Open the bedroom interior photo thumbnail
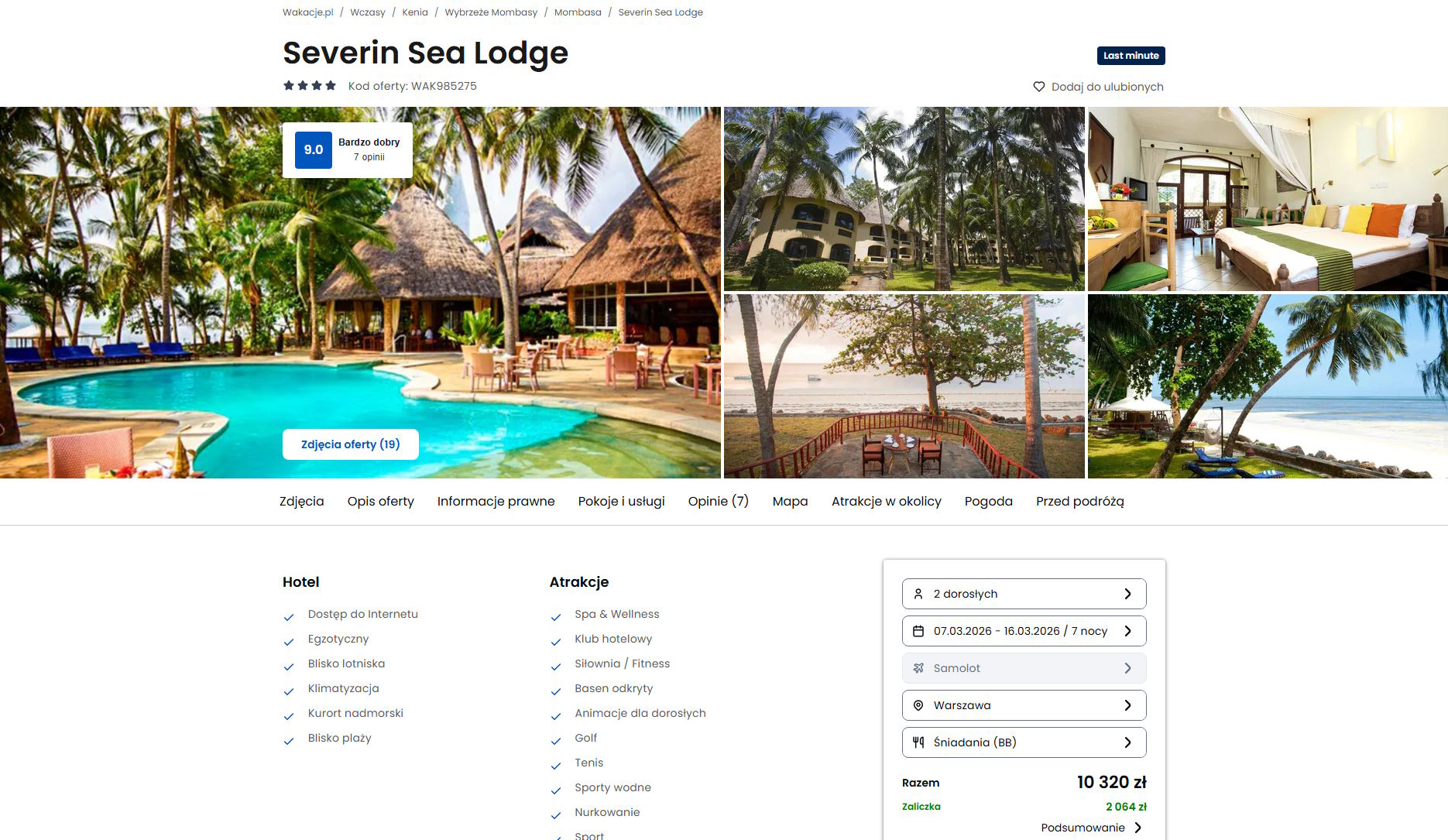 click(x=1268, y=199)
